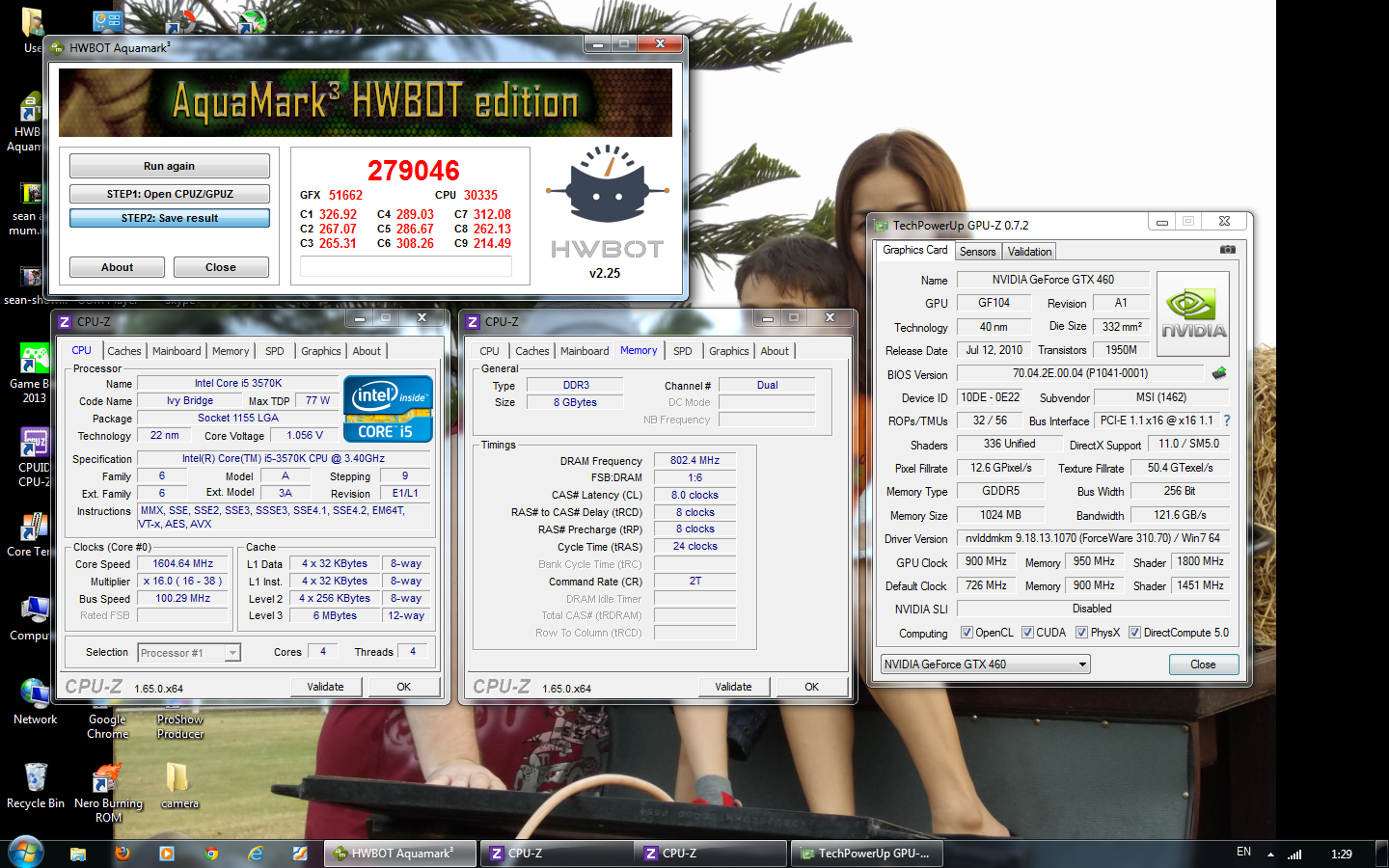Save BIOS using GPU-Z chip icon
1389x868 pixels.
click(x=1219, y=373)
